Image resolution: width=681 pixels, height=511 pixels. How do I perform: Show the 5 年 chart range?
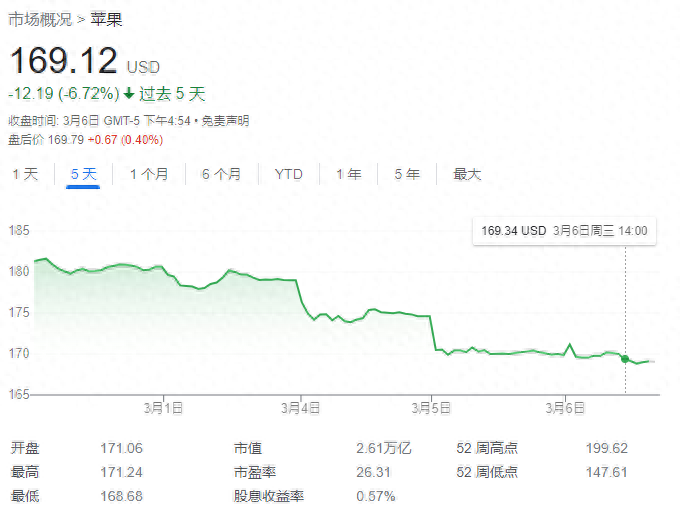point(407,174)
